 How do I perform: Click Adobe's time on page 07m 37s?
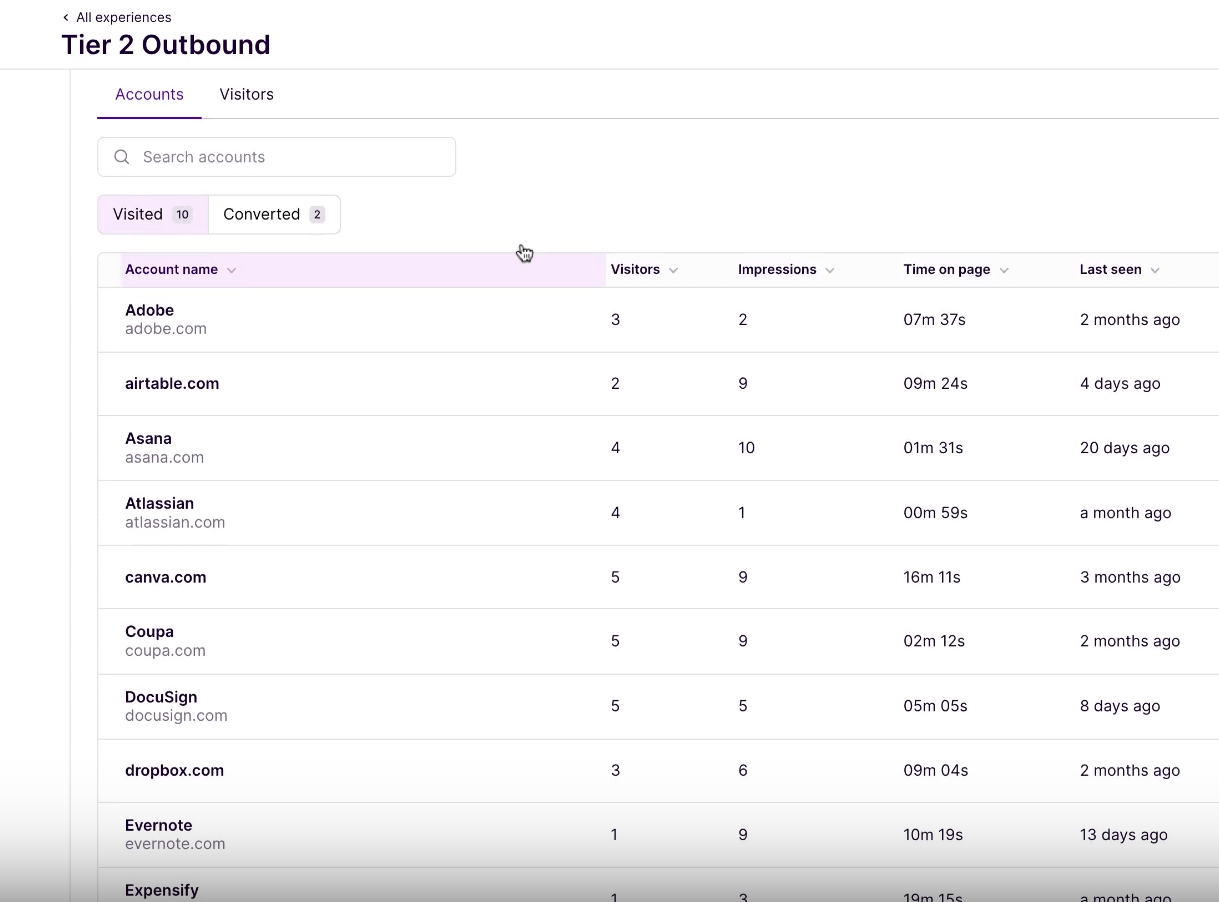coord(934,320)
